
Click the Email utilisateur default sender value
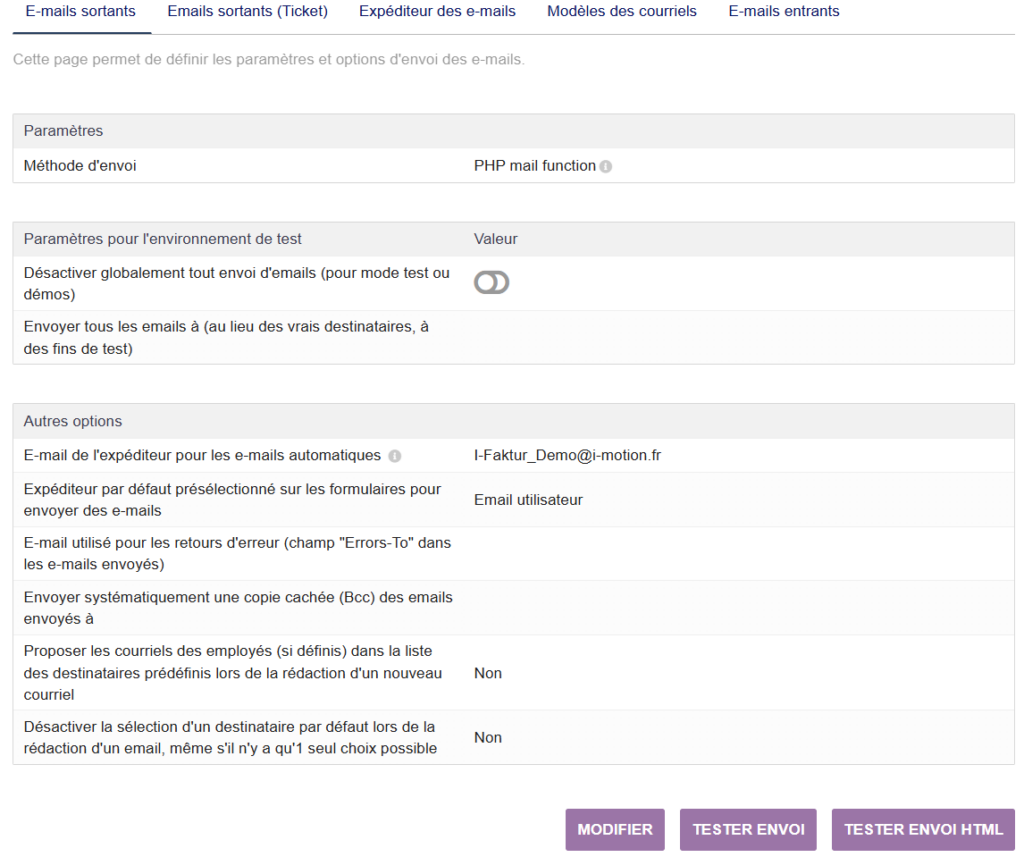coord(528,500)
